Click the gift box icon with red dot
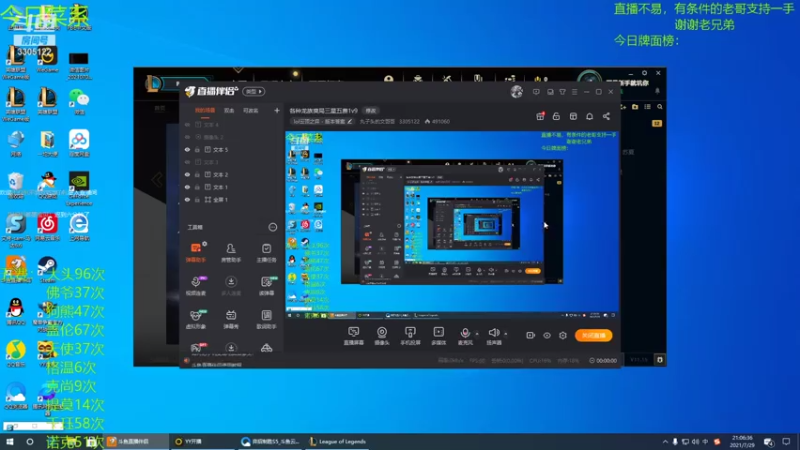Viewport: 800px width, 450px height. coord(540,116)
